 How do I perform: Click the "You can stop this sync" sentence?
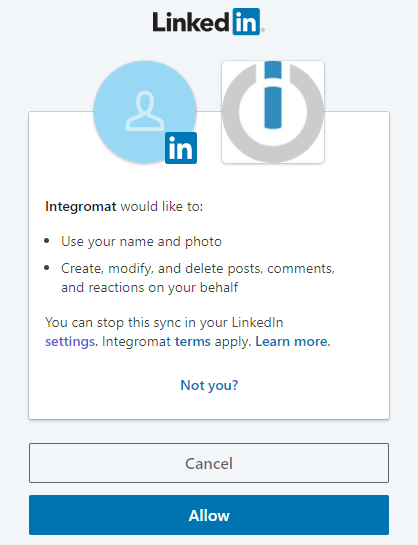(x=164, y=323)
